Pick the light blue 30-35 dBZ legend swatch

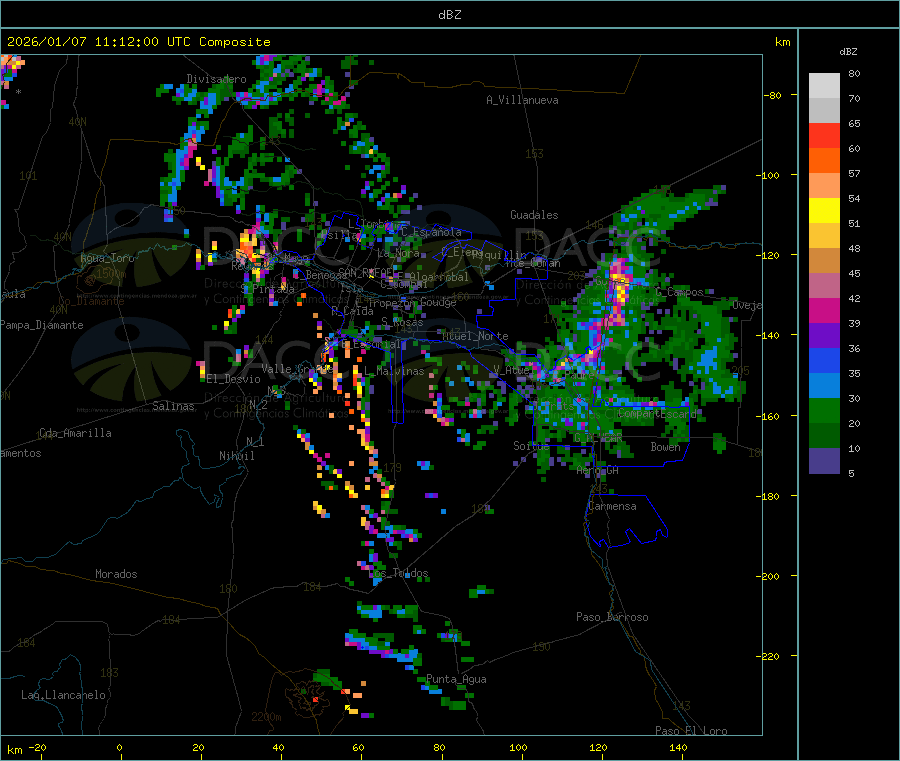pos(824,386)
